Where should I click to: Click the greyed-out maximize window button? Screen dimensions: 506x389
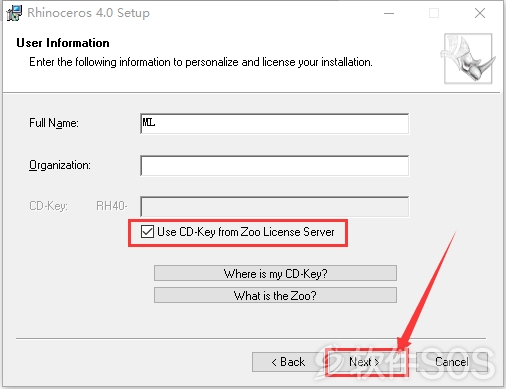coord(434,13)
